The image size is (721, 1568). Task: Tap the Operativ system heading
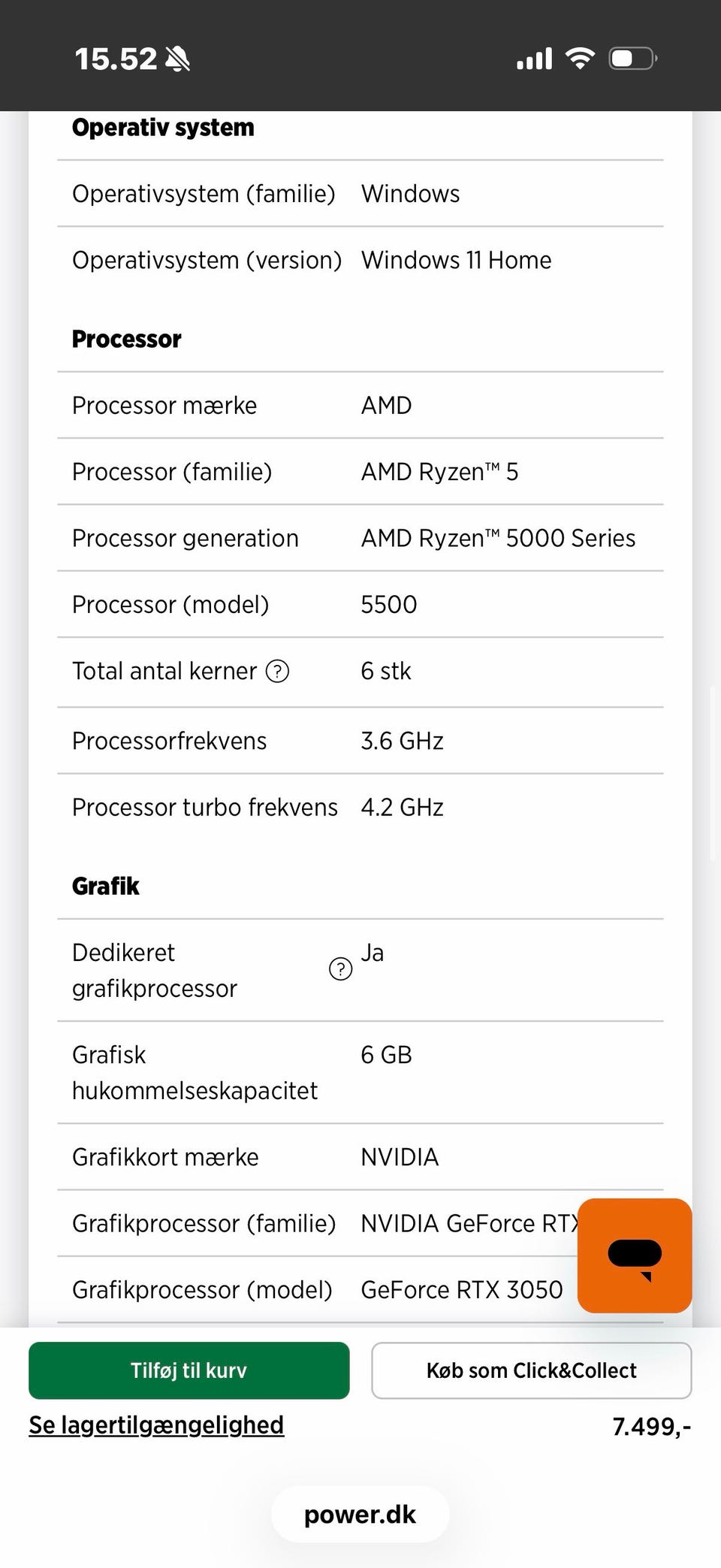(x=163, y=128)
